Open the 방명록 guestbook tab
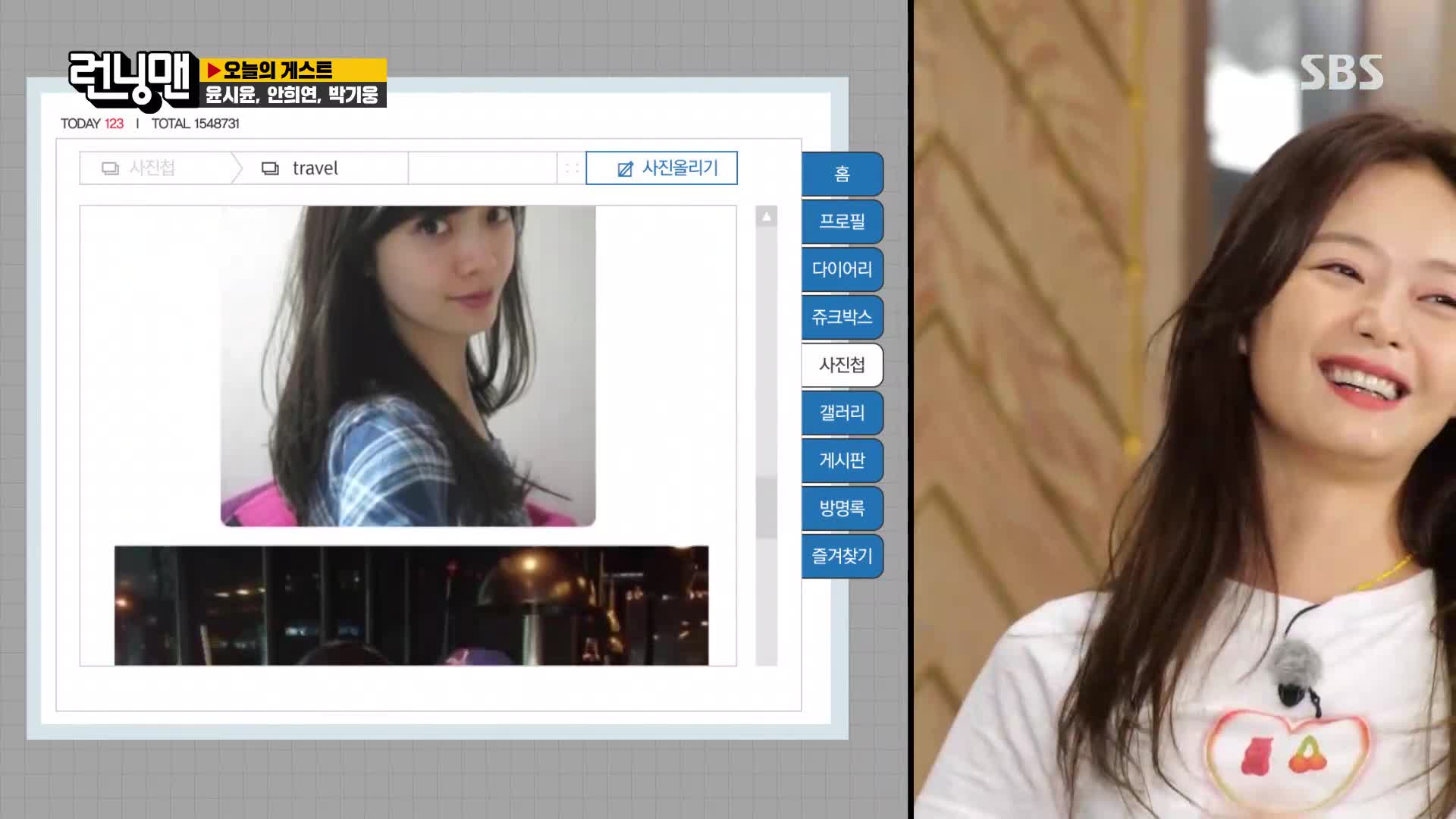Screen dimensions: 1456x819 tap(842, 508)
